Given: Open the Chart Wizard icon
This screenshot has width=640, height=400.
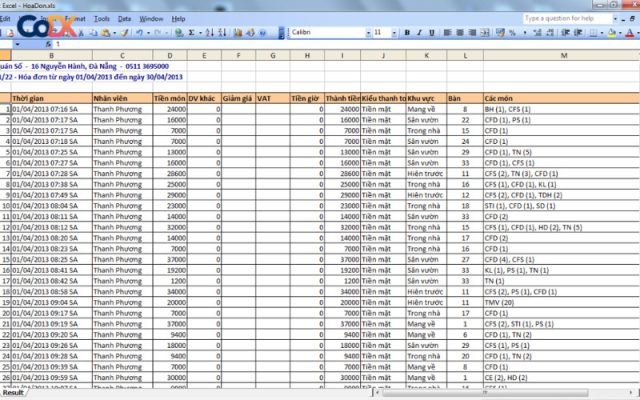Looking at the screenshot, I should tap(238, 33).
